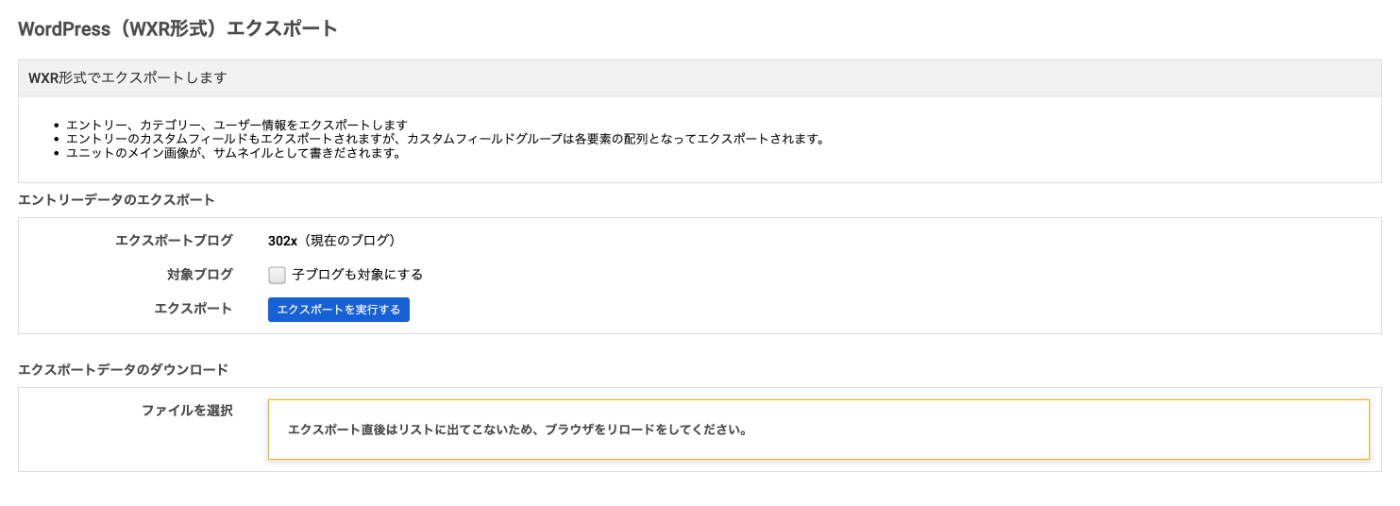Click the WXR形式でエクスポートします panel header

pos(127,78)
